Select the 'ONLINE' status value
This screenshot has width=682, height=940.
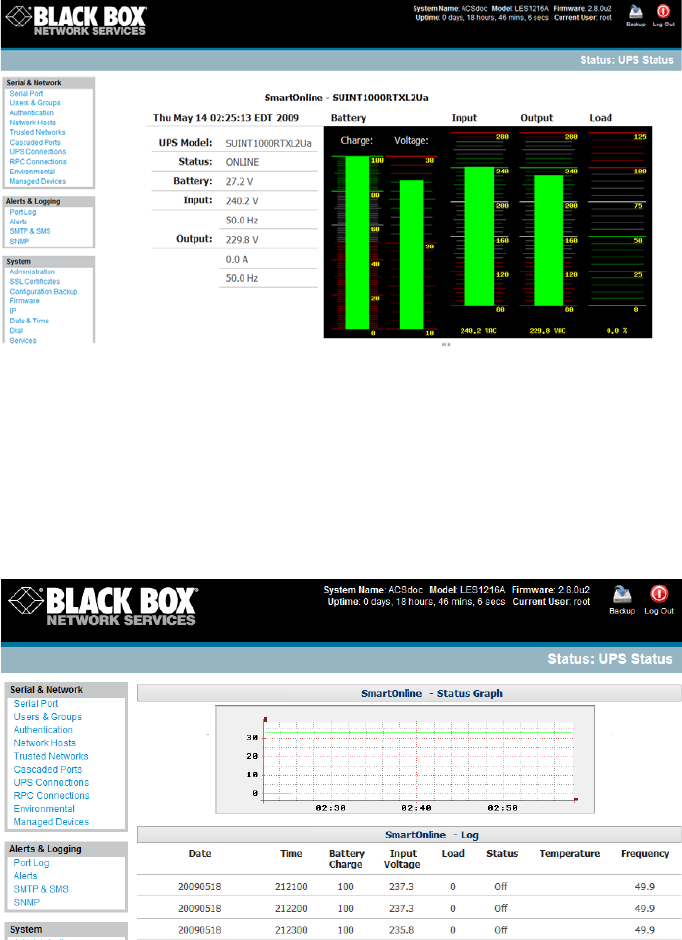pos(242,162)
